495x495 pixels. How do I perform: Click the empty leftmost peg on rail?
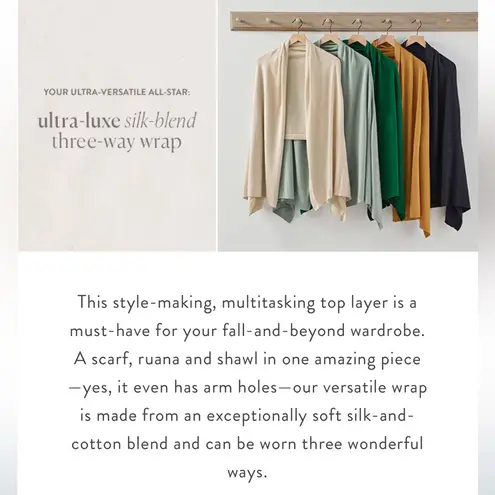(x=238, y=21)
